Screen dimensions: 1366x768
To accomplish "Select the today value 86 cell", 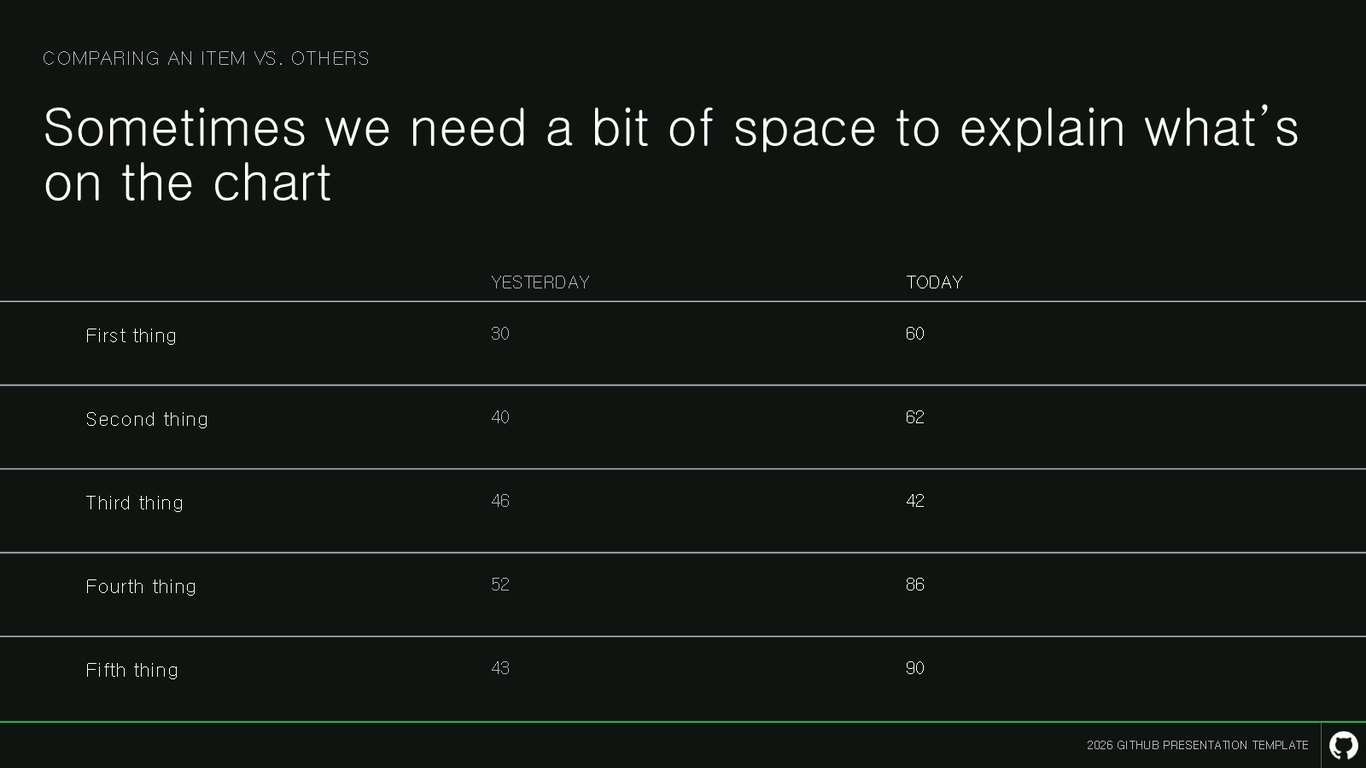I will [915, 584].
